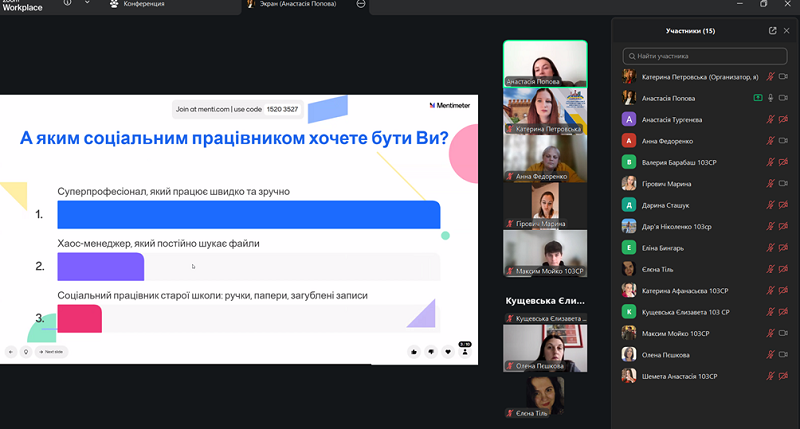
Task: Click the blue Суперпрофесіонал result bar
Action: coord(248,214)
